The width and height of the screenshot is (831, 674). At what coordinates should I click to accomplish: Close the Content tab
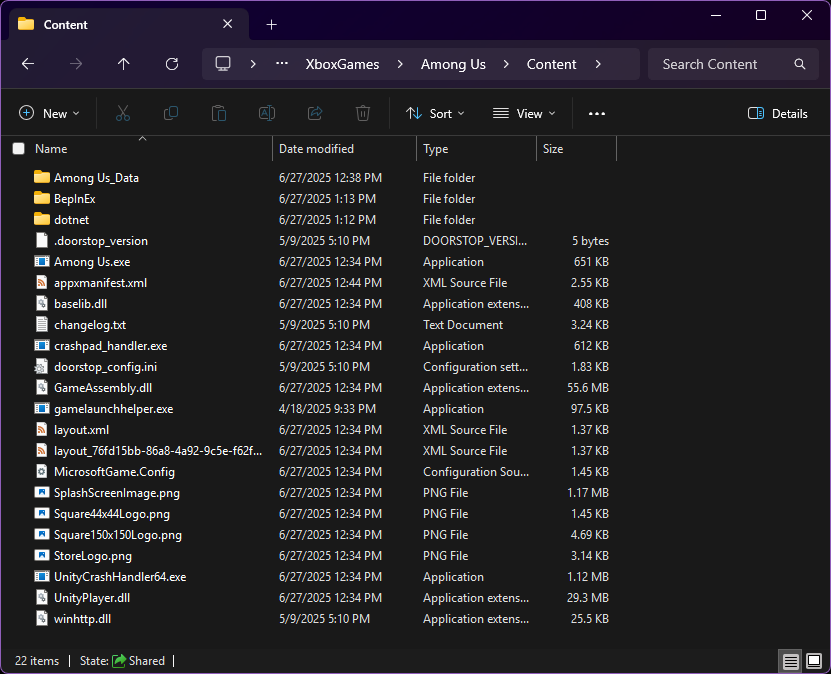227,24
